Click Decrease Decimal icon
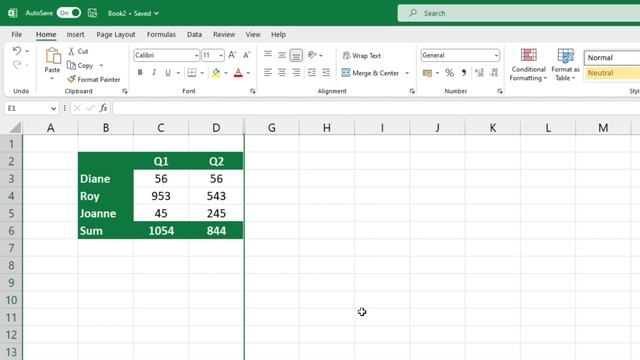The image size is (640, 360). [494, 73]
